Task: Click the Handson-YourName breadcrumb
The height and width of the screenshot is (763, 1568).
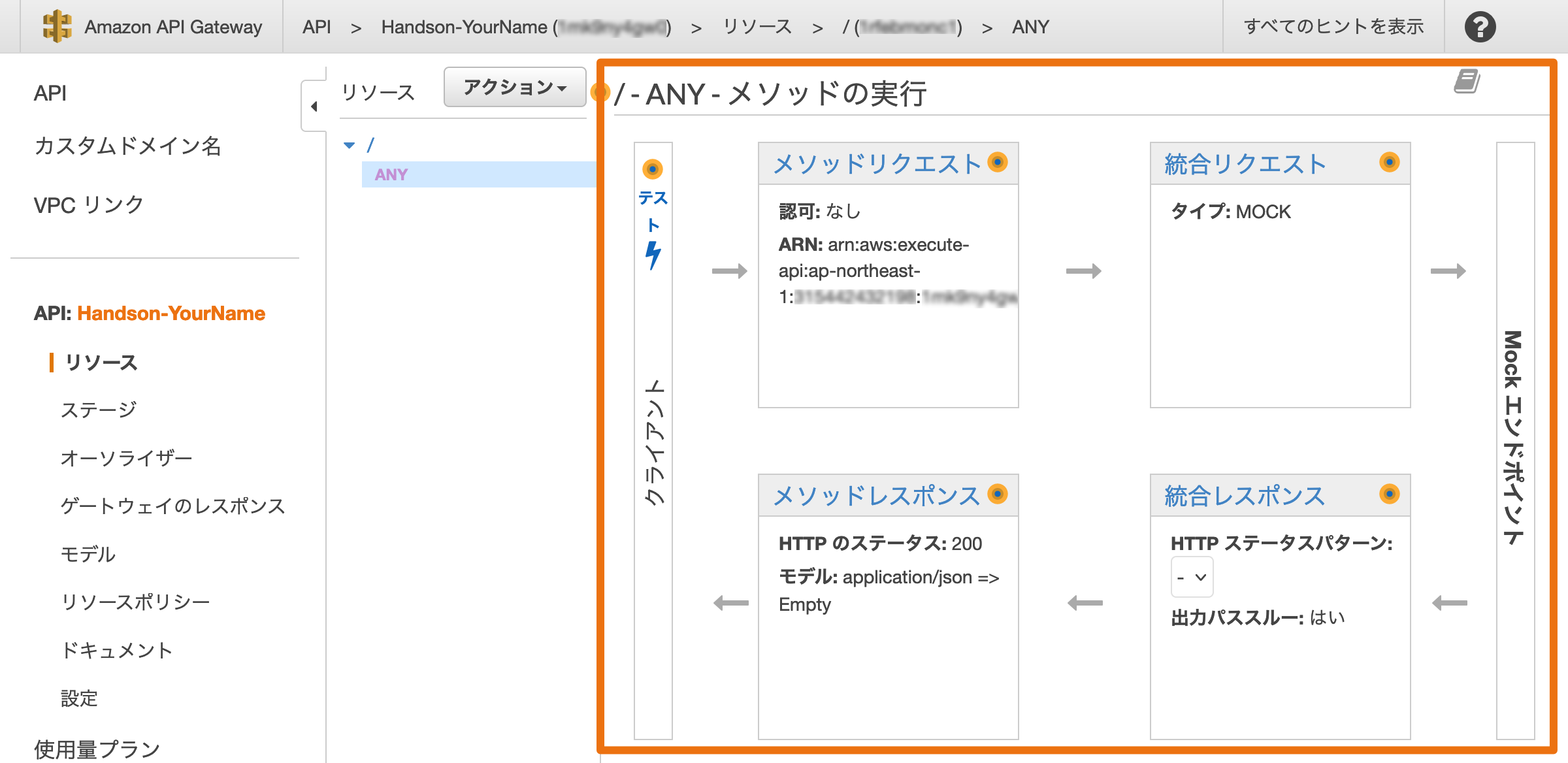Action: (x=526, y=27)
